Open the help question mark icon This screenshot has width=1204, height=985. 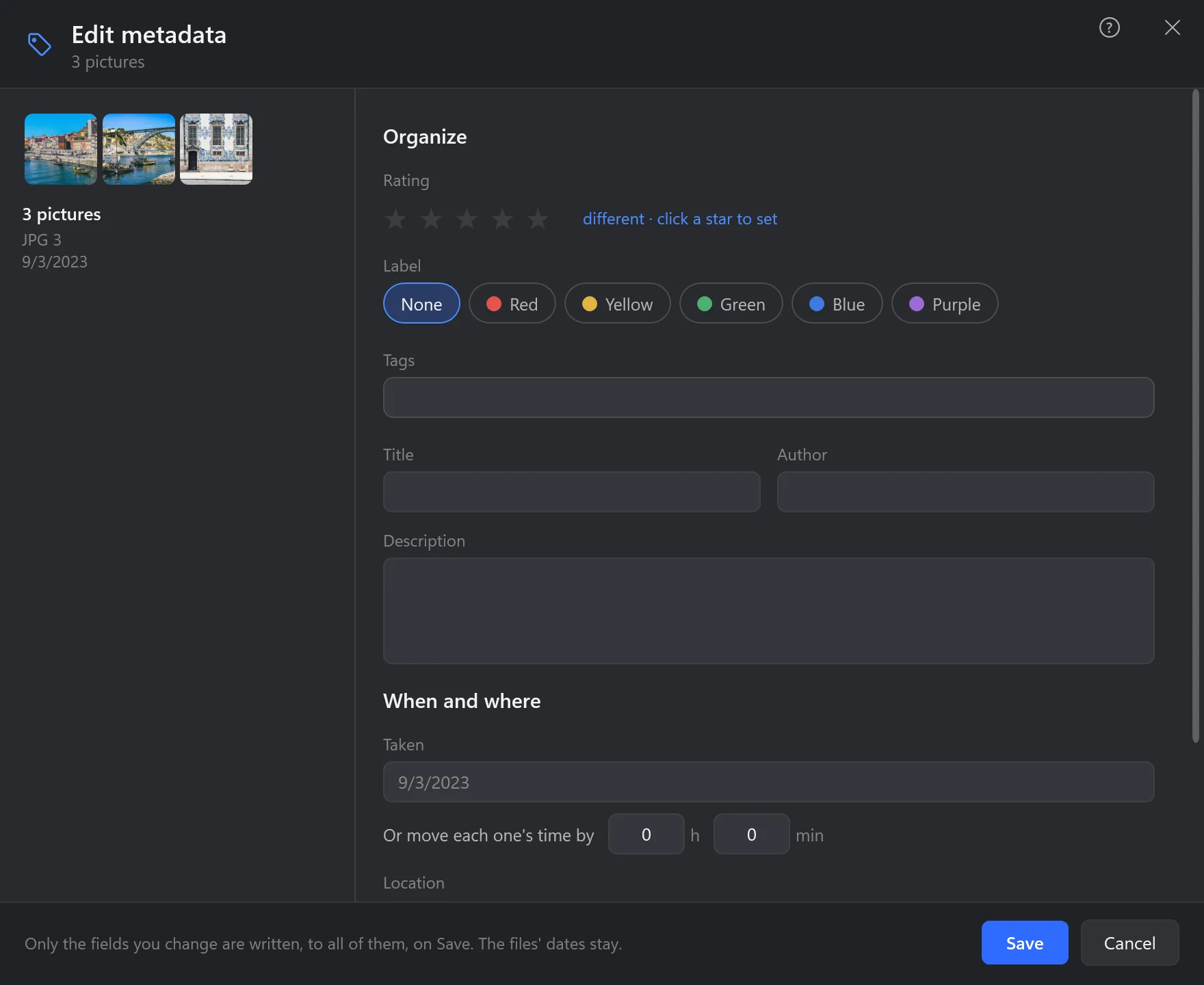point(1109,27)
